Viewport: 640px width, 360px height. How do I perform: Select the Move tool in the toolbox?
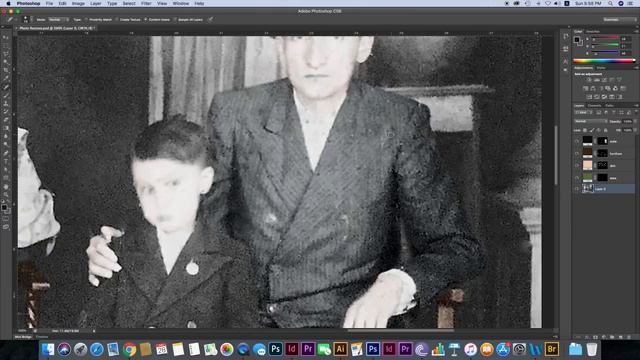[6, 37]
